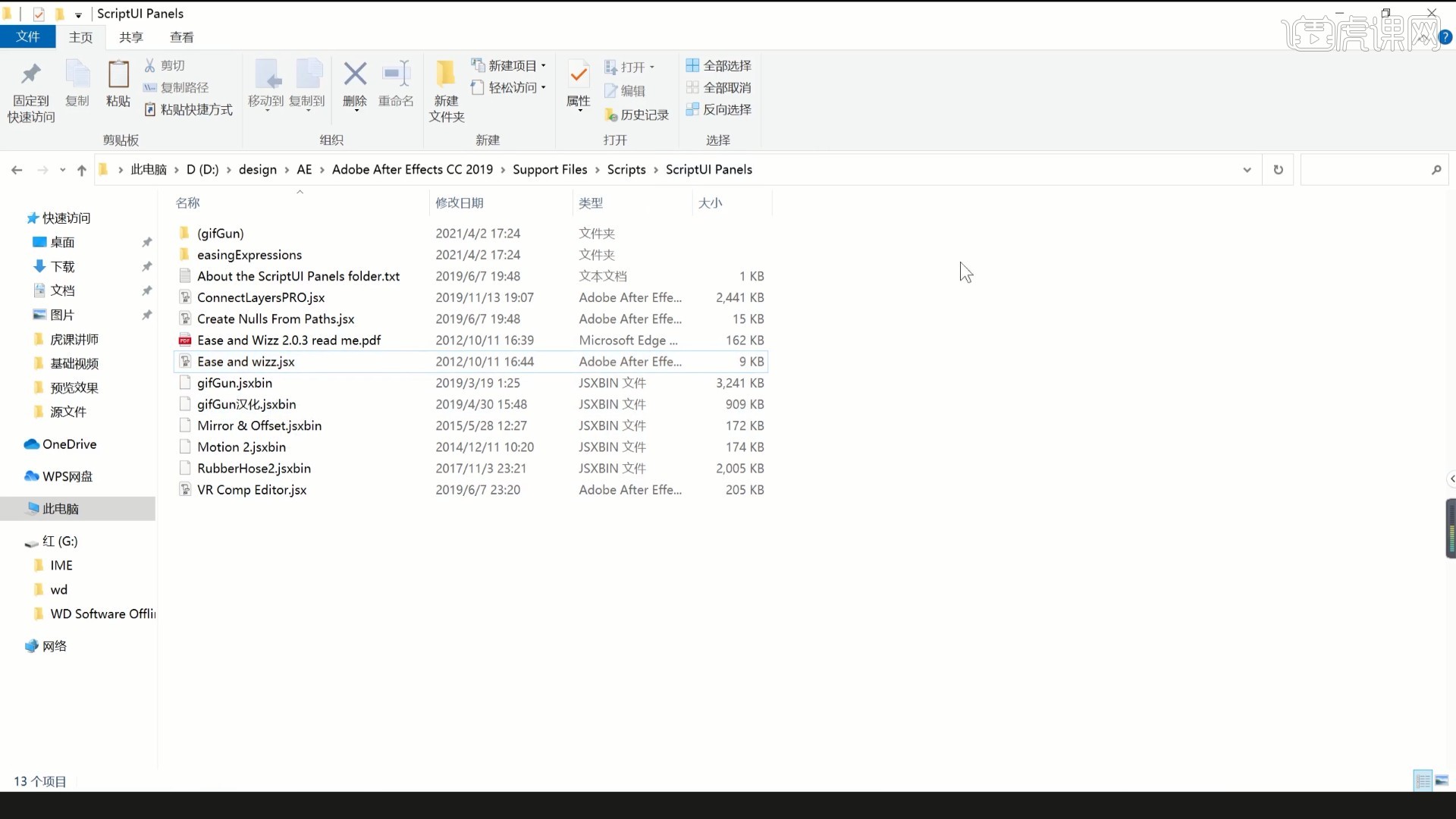This screenshot has width=1456, height=819.
Task: Click the Rename icon
Action: click(x=396, y=74)
